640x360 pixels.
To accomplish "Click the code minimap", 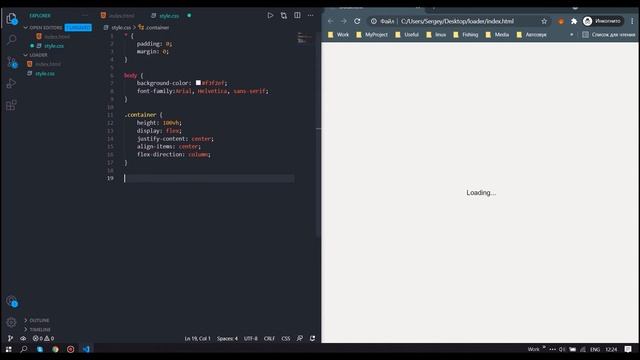I will (x=305, y=38).
